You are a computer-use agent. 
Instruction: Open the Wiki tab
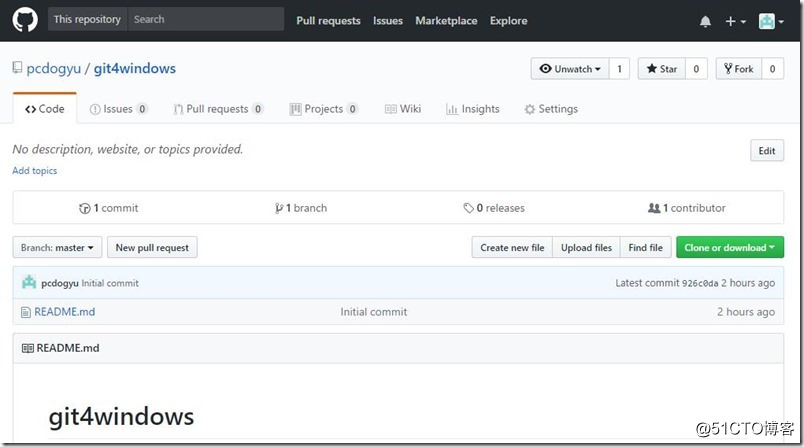coord(403,109)
